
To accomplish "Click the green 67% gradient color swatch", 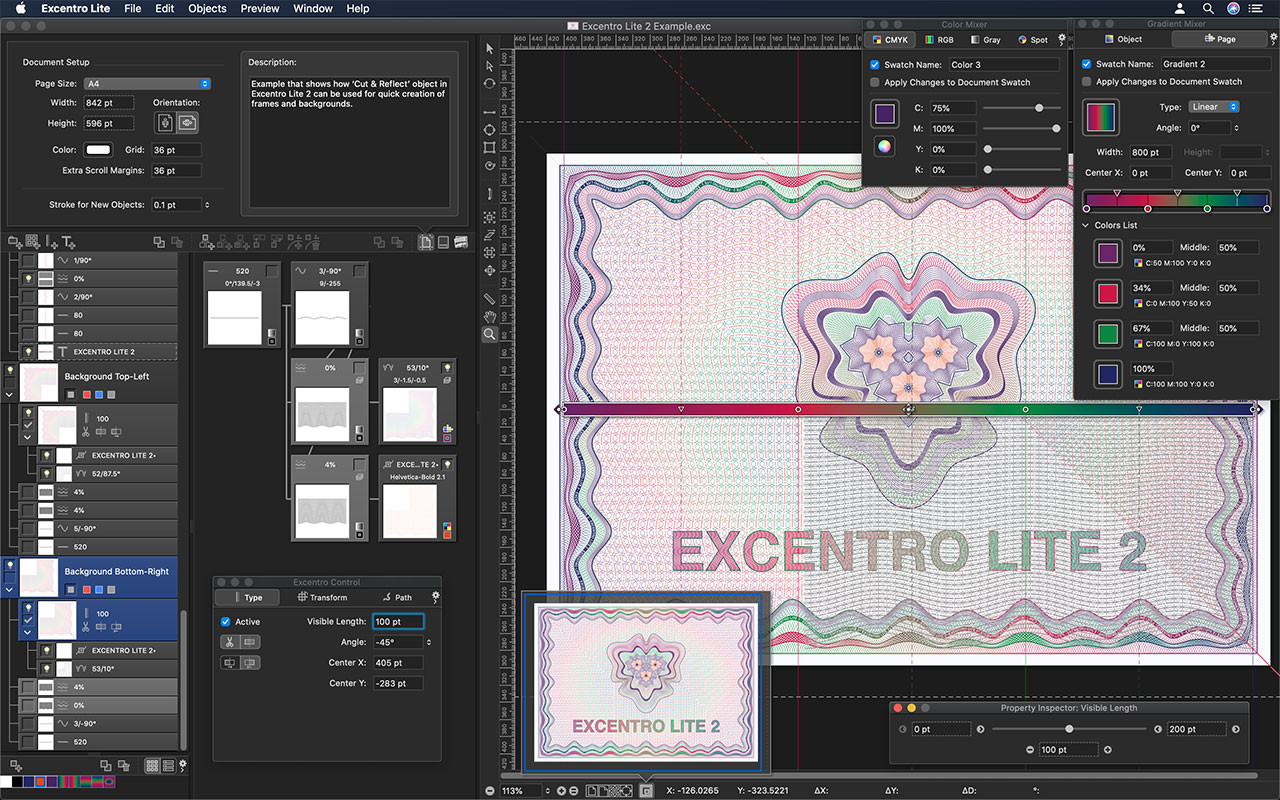I will pyautogui.click(x=1106, y=334).
